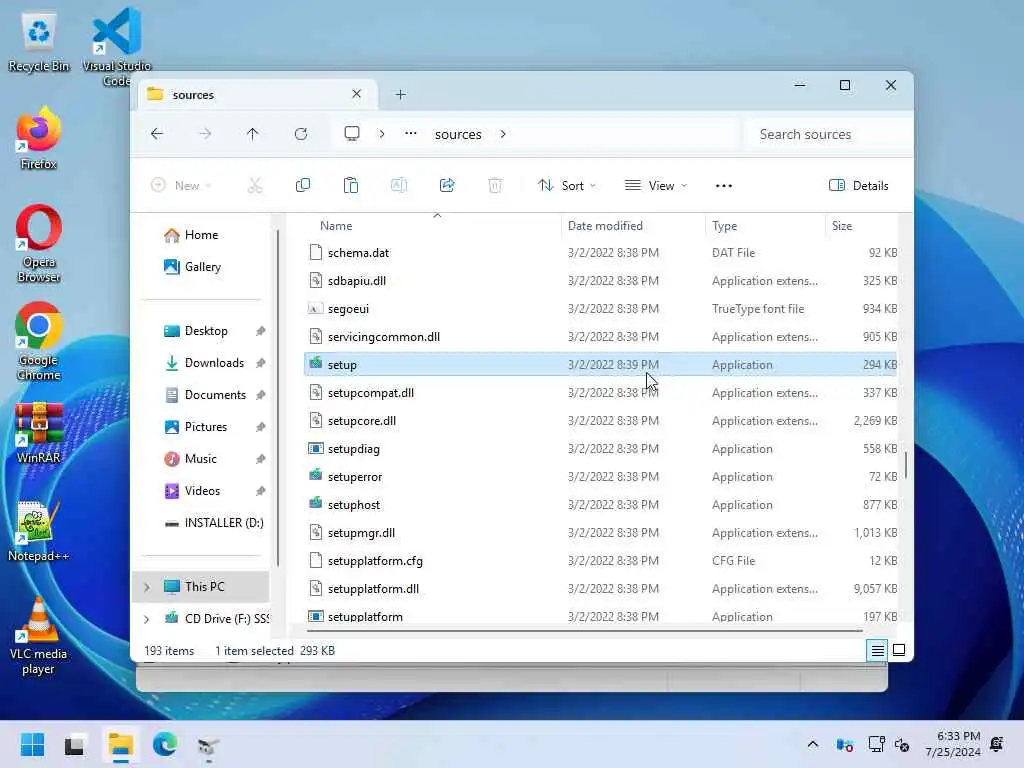Select the Recycle Bin icon
This screenshot has height=768, width=1024.
point(39,42)
